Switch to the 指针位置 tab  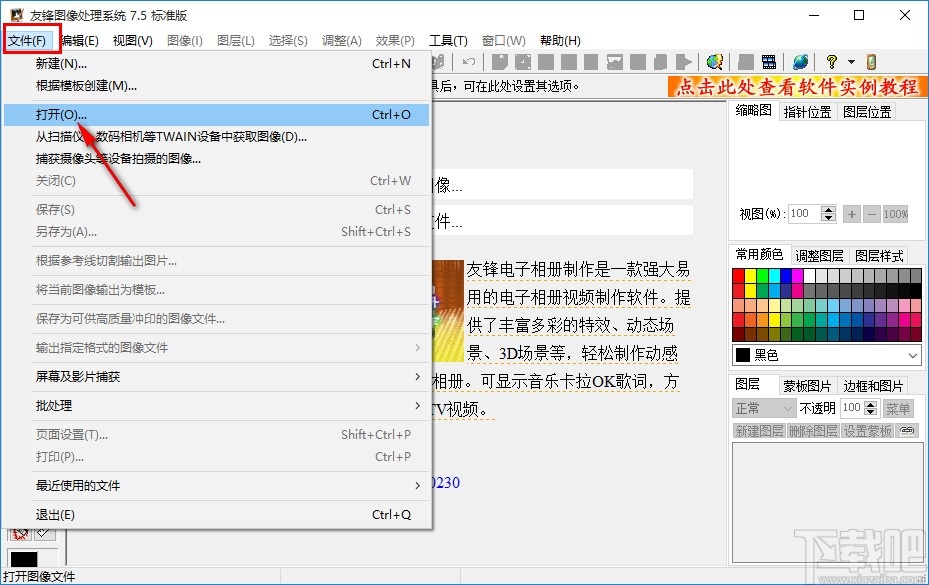pyautogui.click(x=807, y=110)
